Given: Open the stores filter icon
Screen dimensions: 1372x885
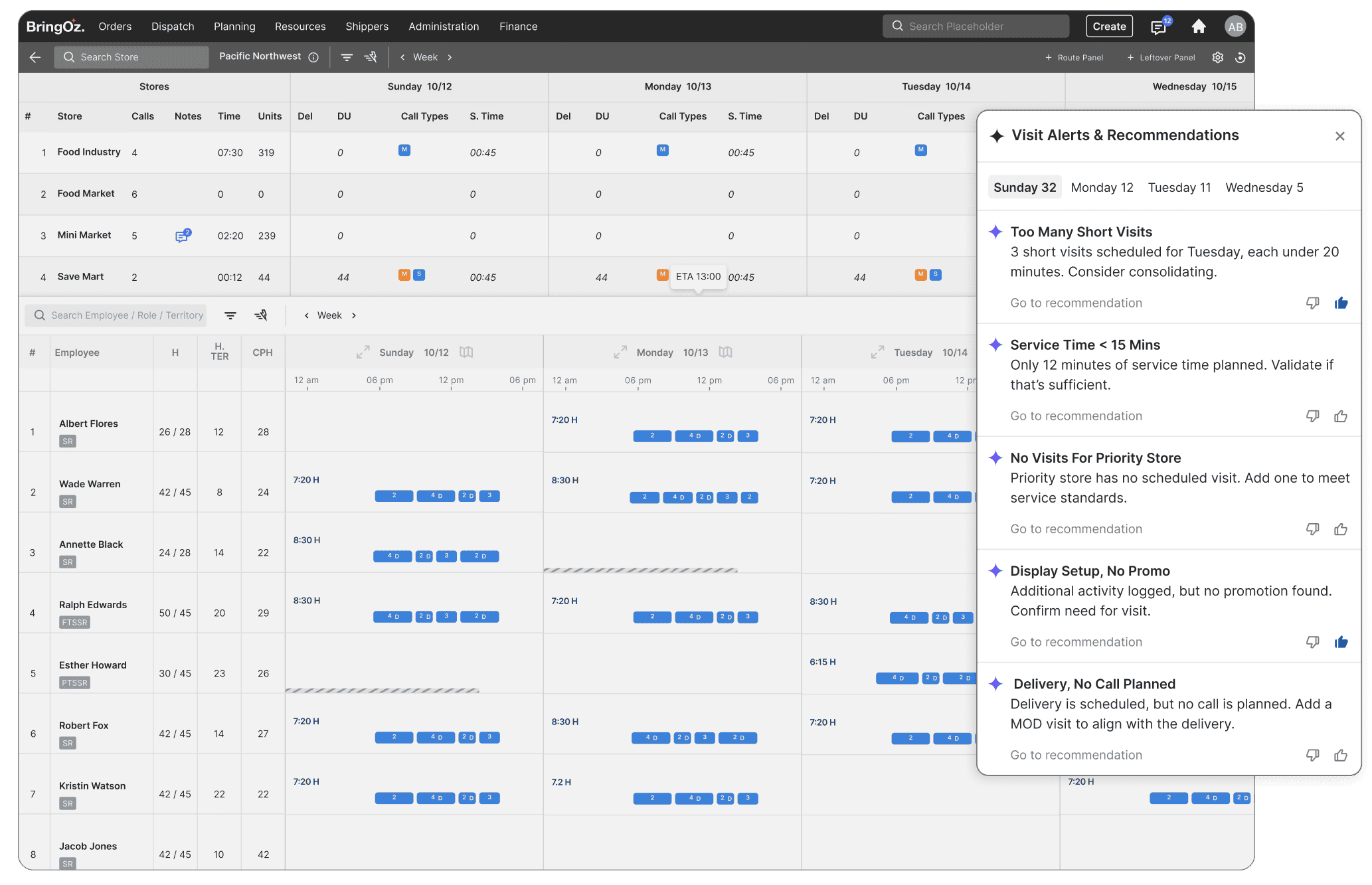Looking at the screenshot, I should click(x=347, y=57).
